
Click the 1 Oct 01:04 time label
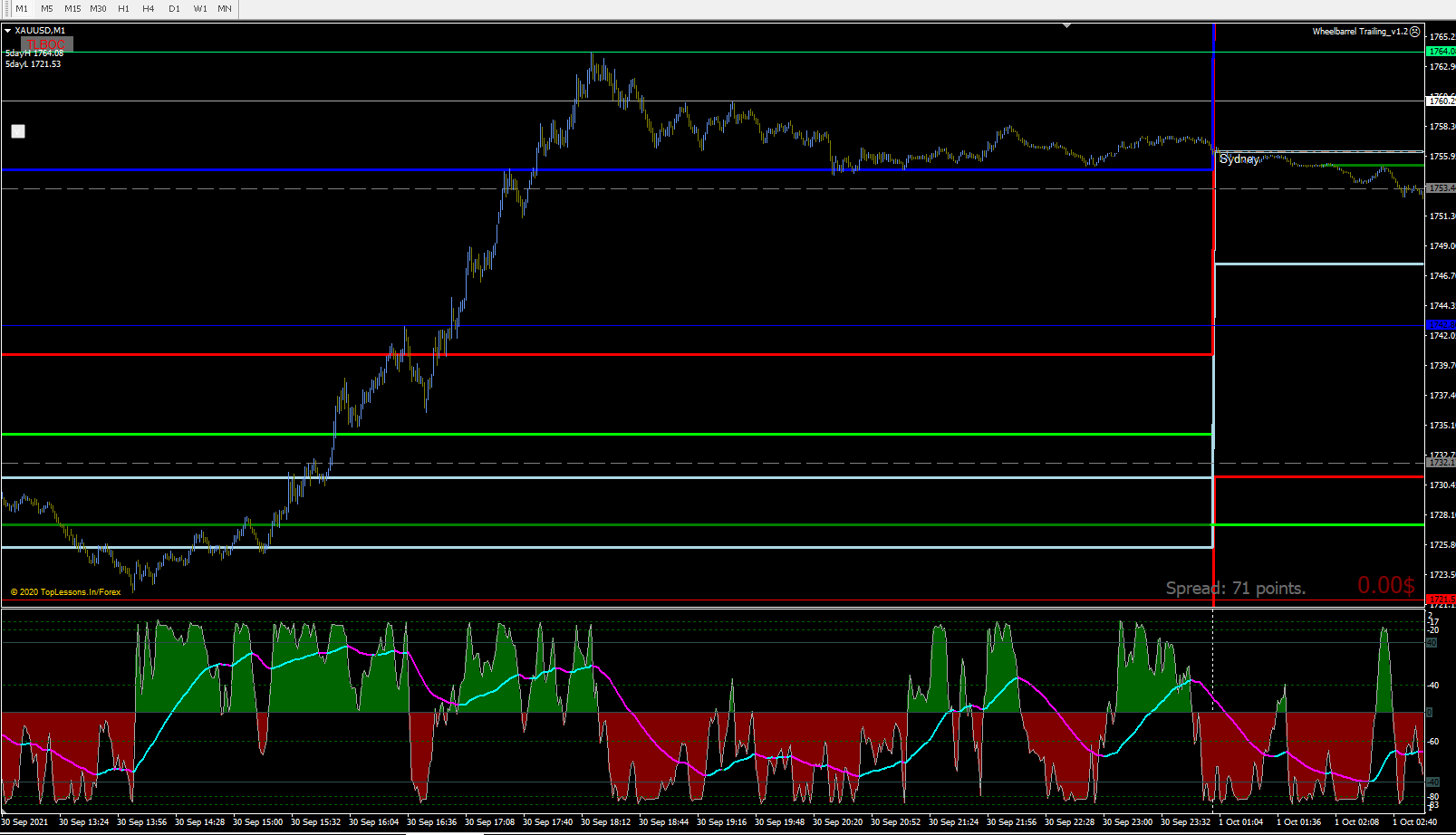(x=1240, y=822)
